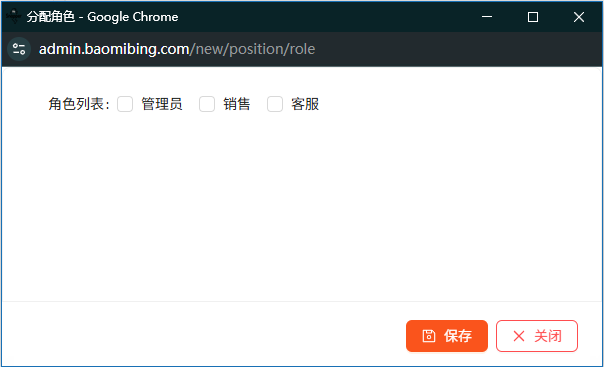Tick the 管理员 checkbox
Image resolution: width=604 pixels, height=367 pixels.
click(x=125, y=104)
